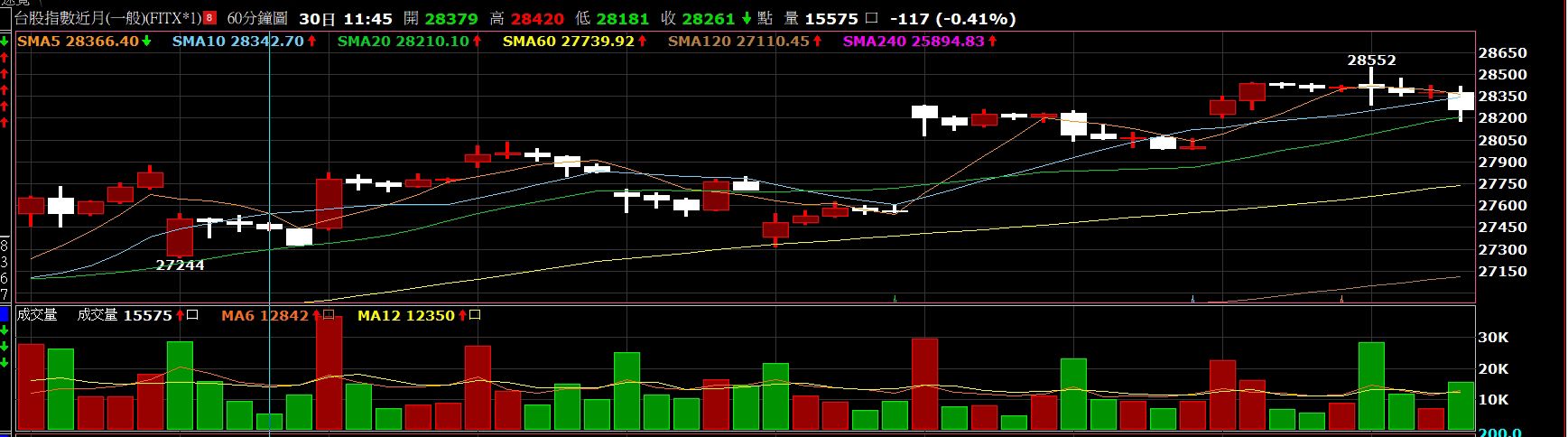Click the 台股指數近月(一般)(FITX*1) title
Screen dimensions: 1568x437
click(x=108, y=18)
